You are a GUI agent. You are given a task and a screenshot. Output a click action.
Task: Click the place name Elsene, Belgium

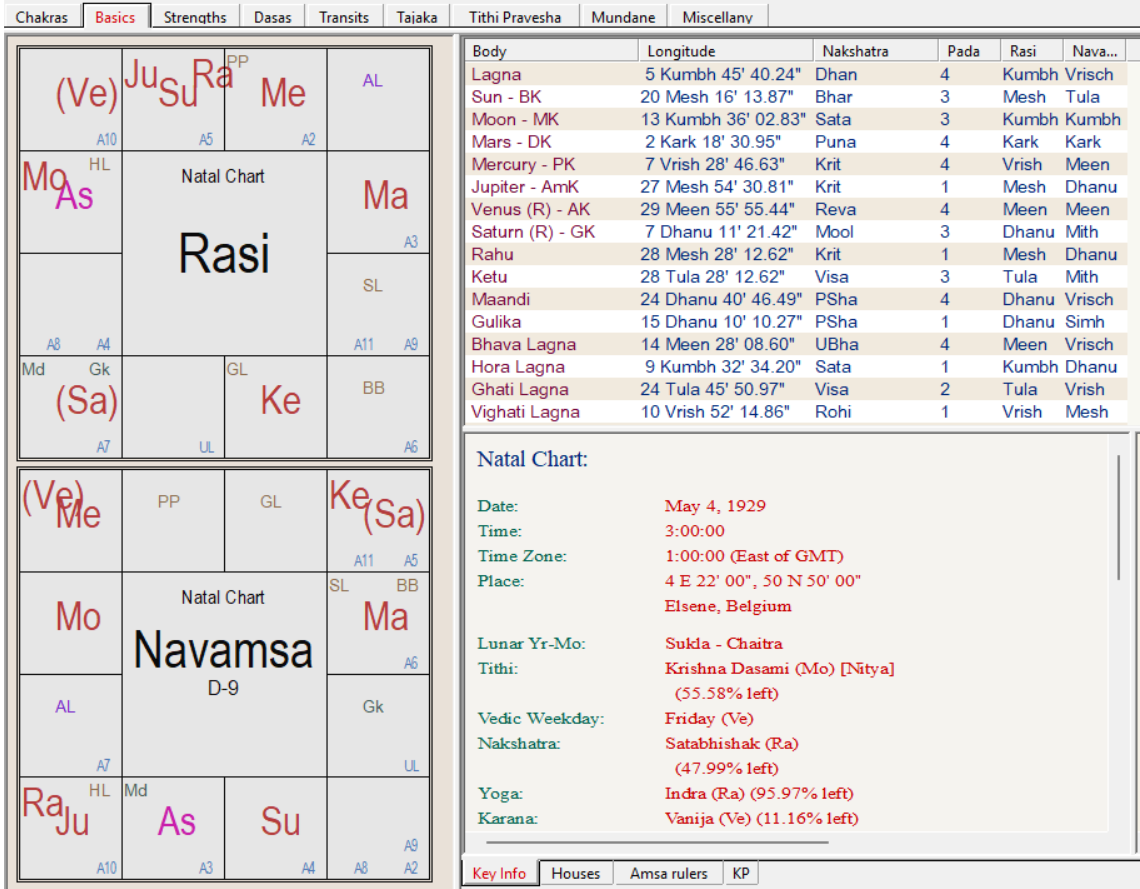tap(728, 606)
